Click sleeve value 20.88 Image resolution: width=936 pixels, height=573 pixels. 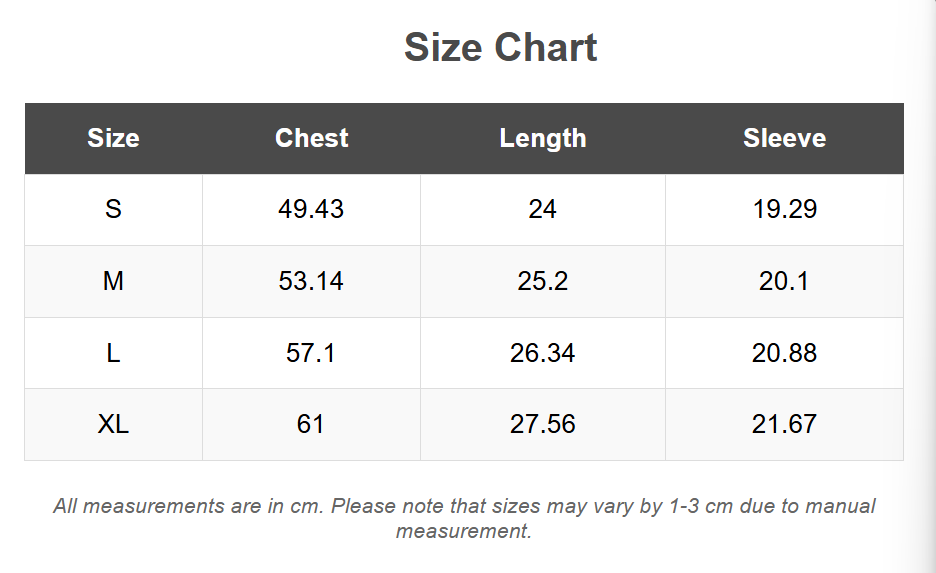point(784,353)
